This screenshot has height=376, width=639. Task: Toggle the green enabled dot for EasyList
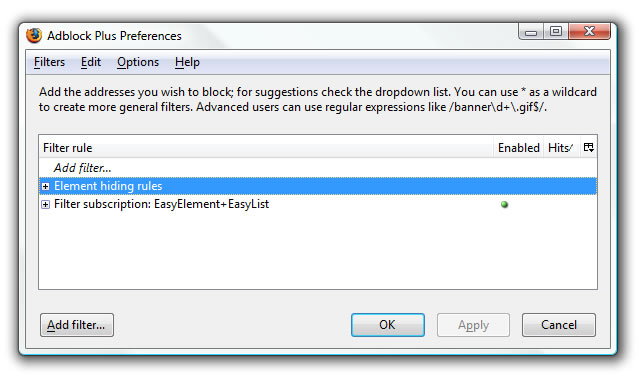[505, 204]
